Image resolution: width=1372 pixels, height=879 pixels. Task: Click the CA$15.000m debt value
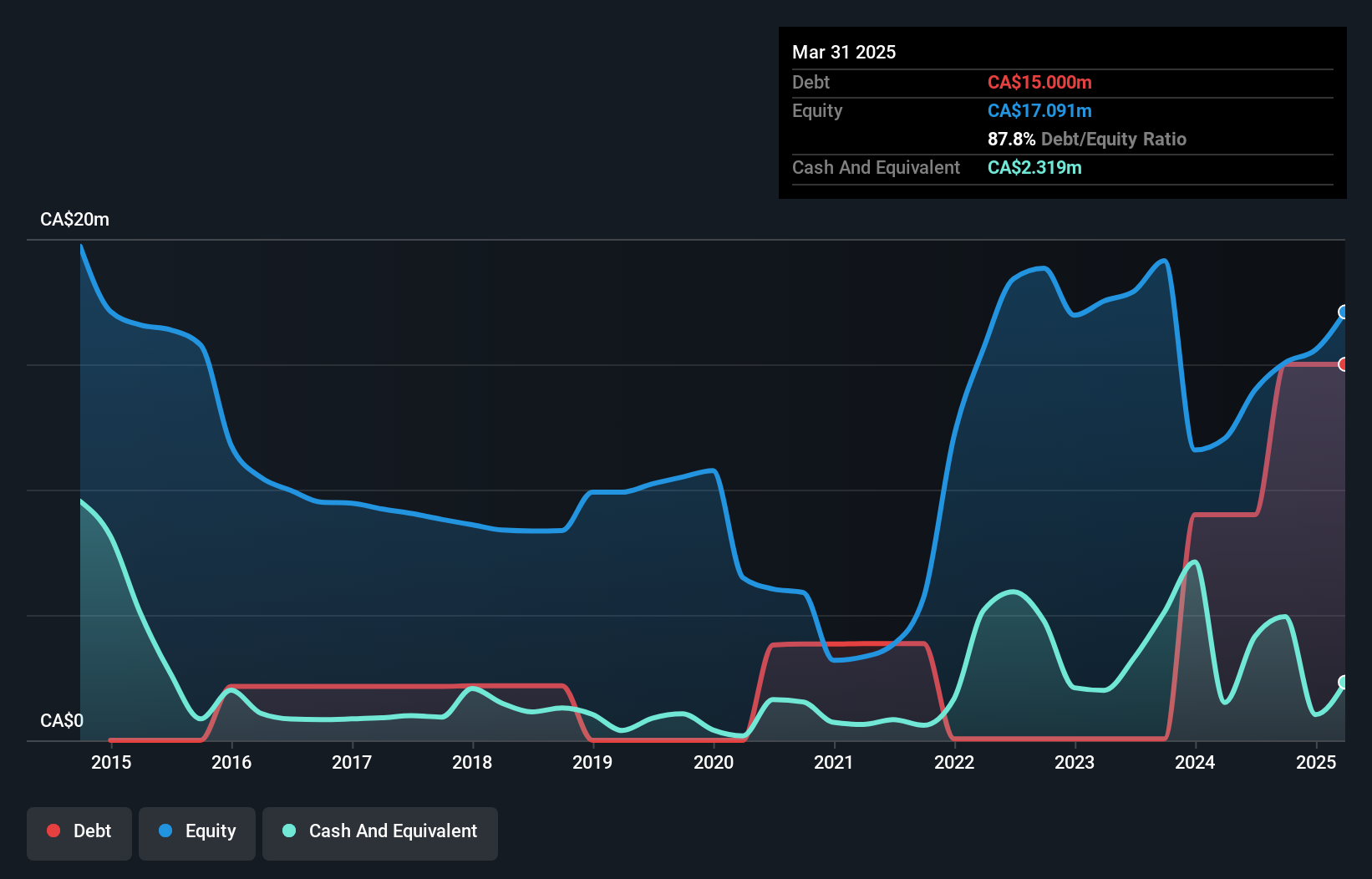coord(1039,82)
